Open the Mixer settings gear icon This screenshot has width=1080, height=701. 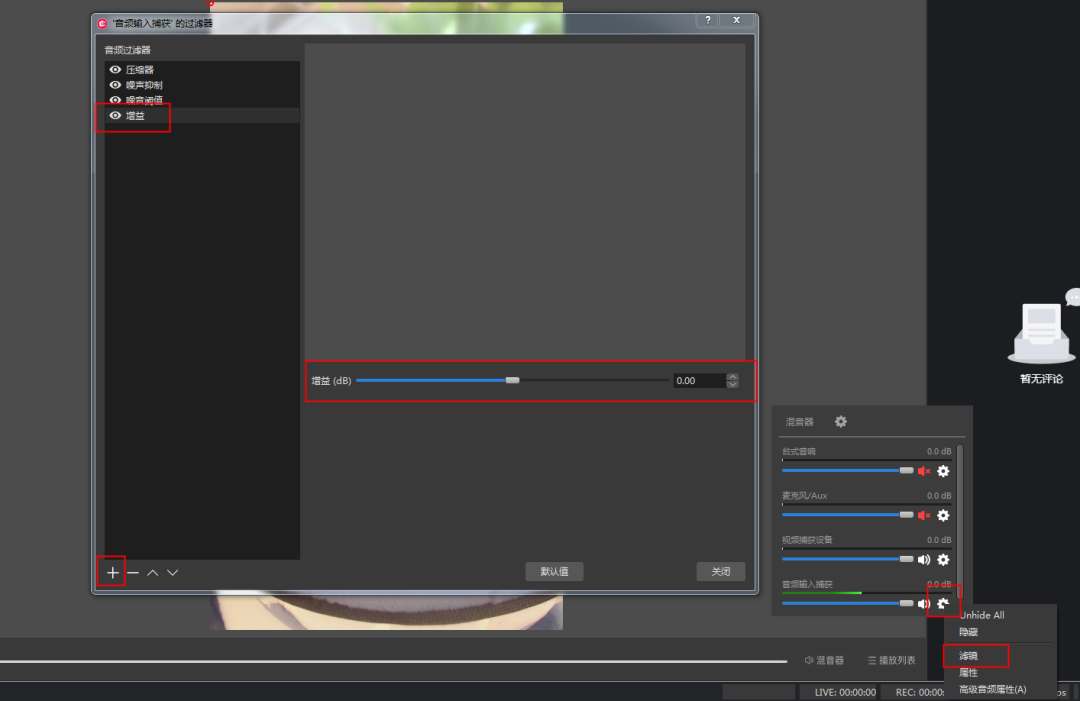point(840,421)
